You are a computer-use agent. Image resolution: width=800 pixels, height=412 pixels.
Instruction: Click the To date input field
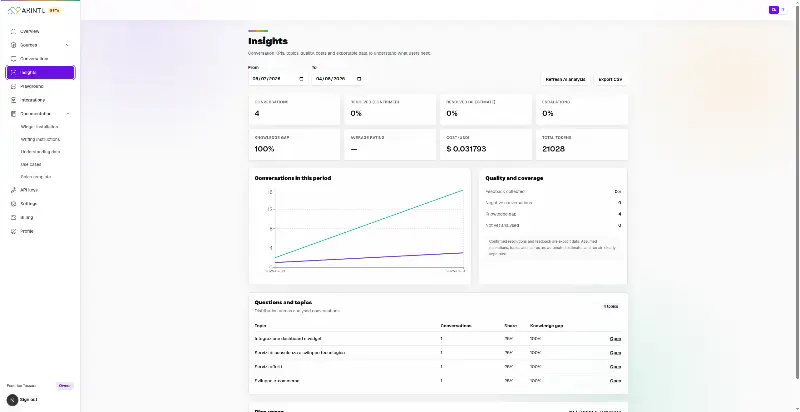[x=338, y=79]
